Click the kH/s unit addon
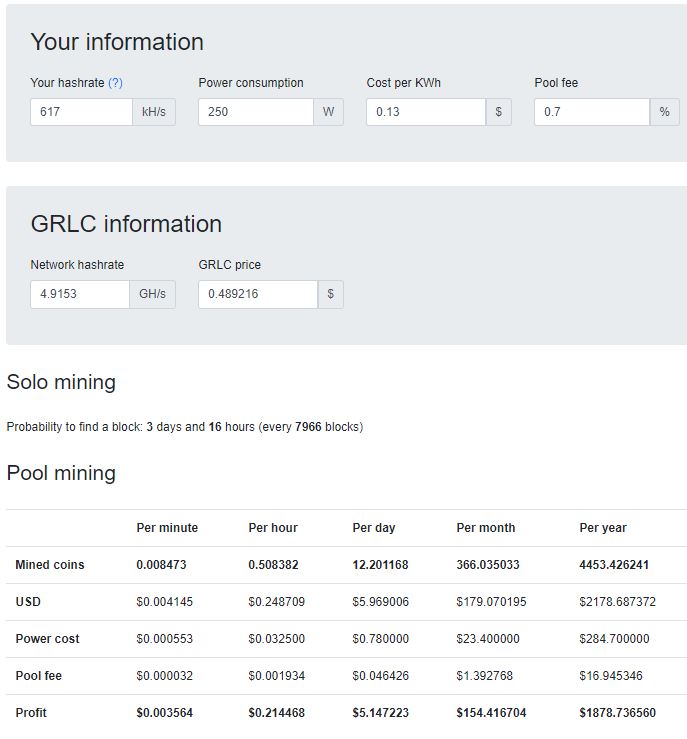The width and height of the screenshot is (687, 739). (154, 112)
